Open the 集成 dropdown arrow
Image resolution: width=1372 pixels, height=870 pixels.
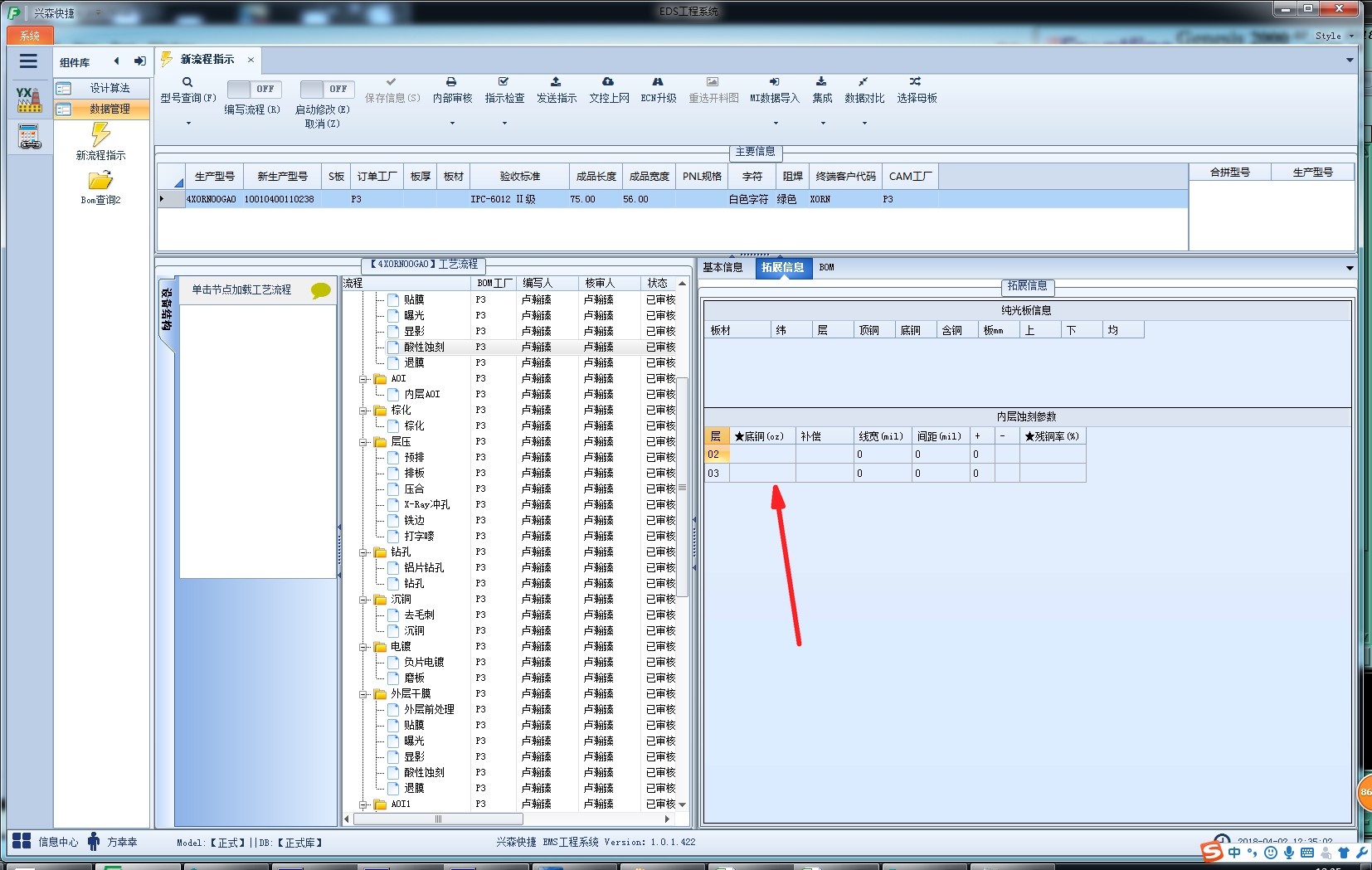823,124
